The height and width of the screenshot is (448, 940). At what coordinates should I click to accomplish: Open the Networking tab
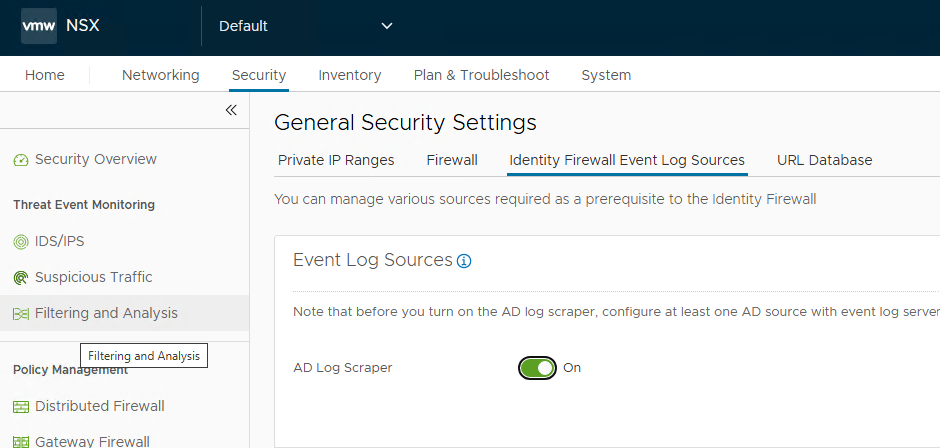coord(160,75)
